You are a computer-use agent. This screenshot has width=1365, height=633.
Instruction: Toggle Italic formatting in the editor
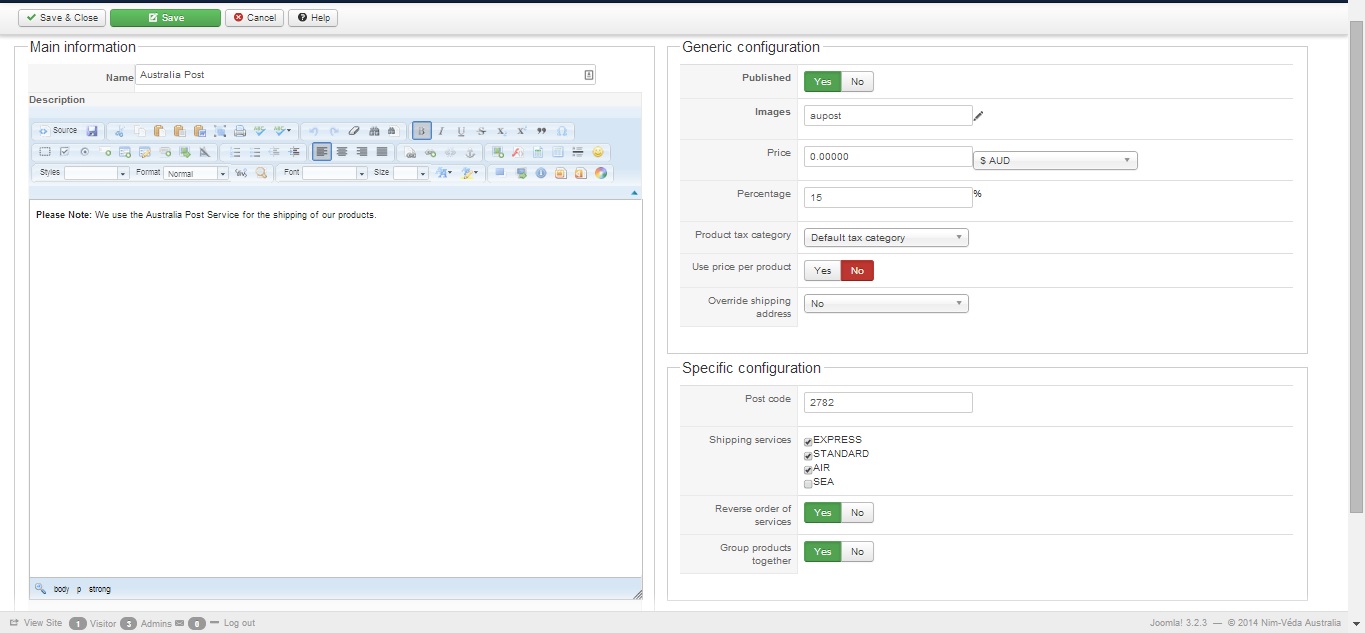(x=441, y=131)
